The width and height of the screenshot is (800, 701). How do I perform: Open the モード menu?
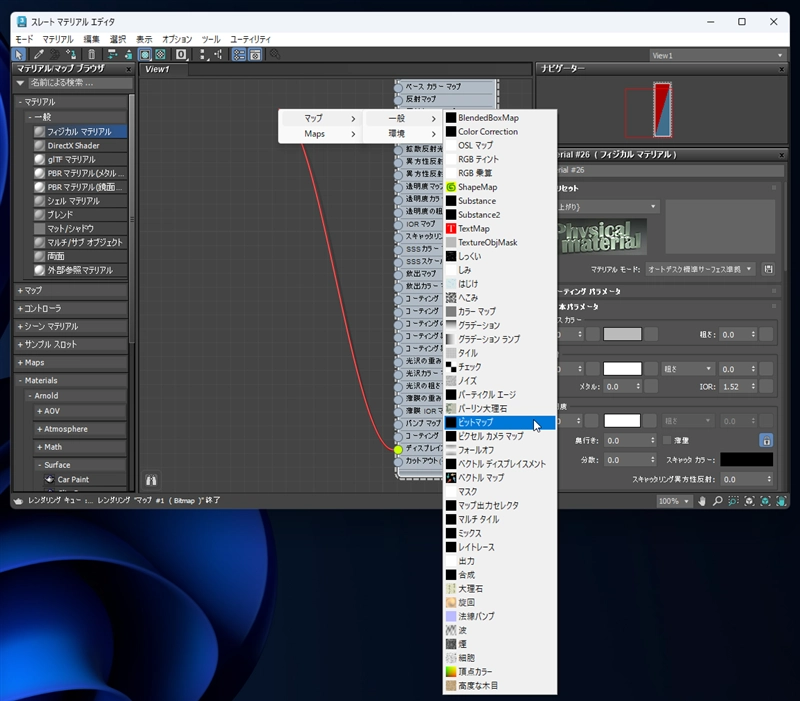(24, 39)
